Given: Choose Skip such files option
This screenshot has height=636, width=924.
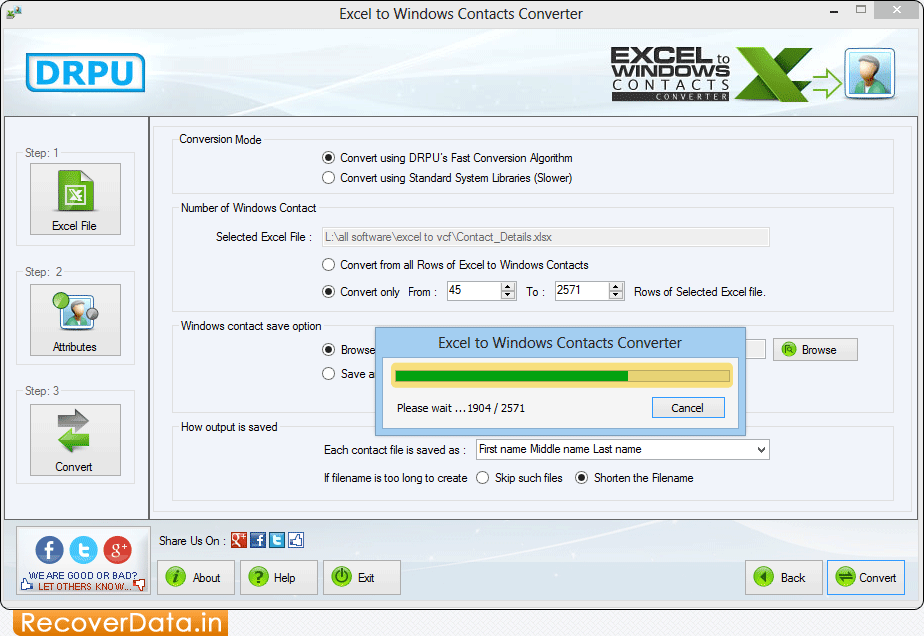Looking at the screenshot, I should click(483, 478).
